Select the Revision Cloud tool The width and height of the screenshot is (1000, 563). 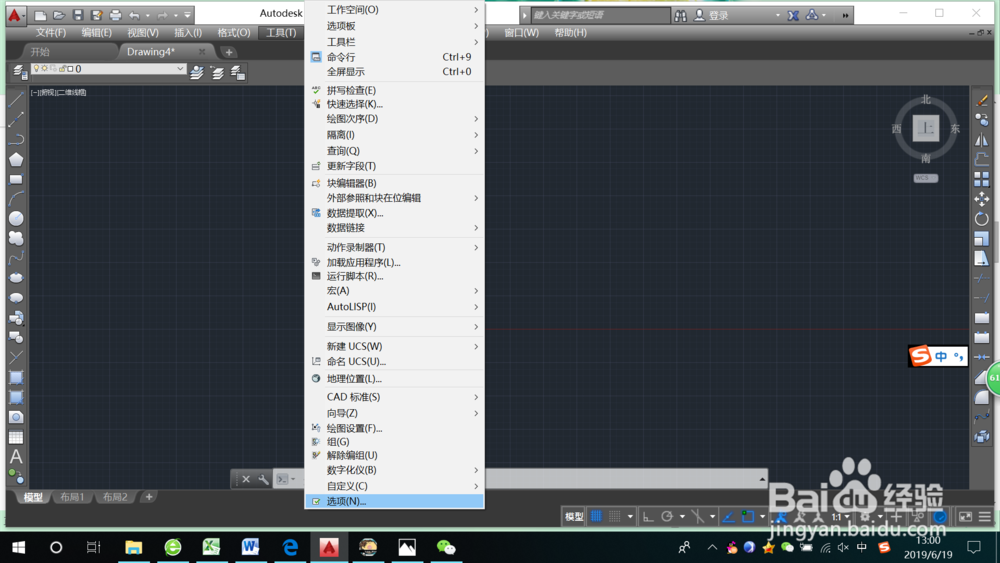16,238
